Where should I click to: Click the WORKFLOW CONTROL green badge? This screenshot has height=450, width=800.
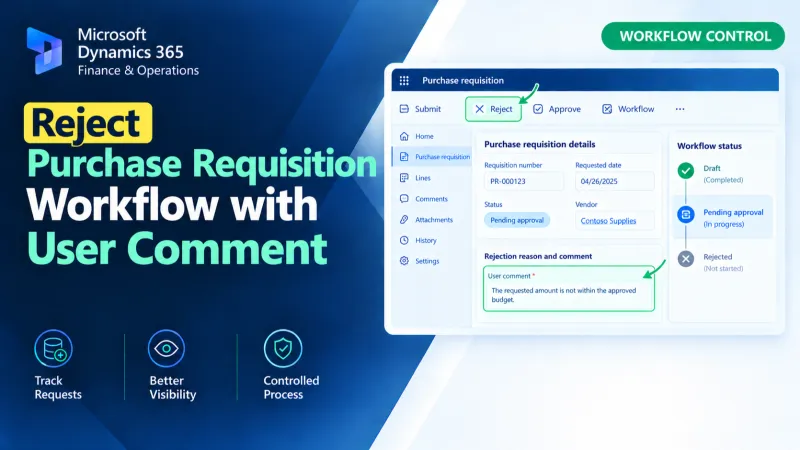pyautogui.click(x=693, y=36)
